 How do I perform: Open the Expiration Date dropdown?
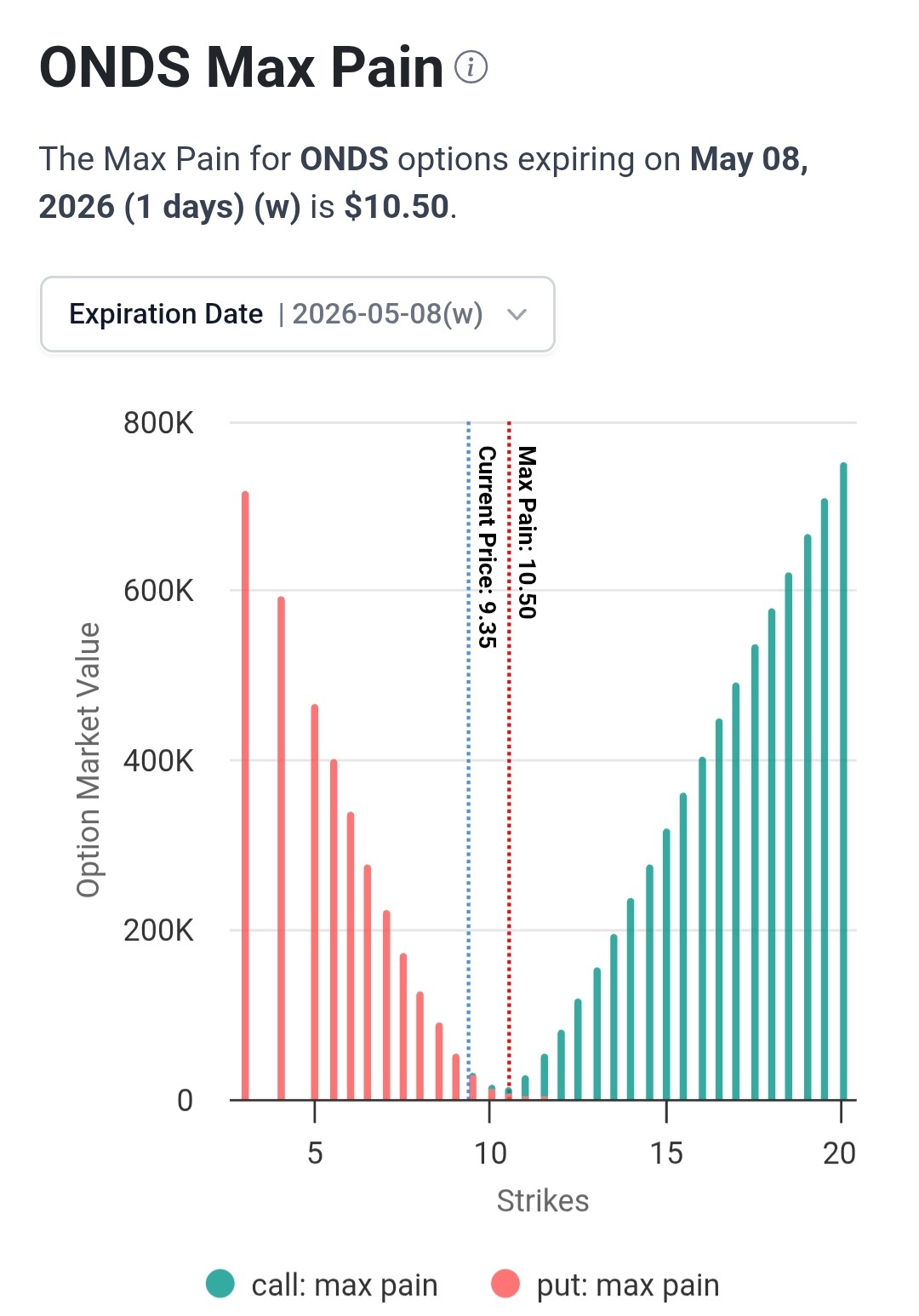click(298, 314)
